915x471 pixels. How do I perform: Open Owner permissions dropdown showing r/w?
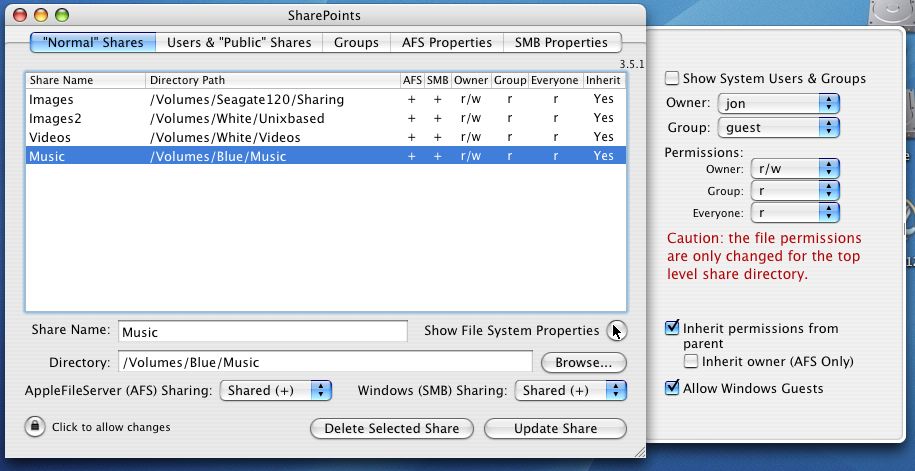795,169
